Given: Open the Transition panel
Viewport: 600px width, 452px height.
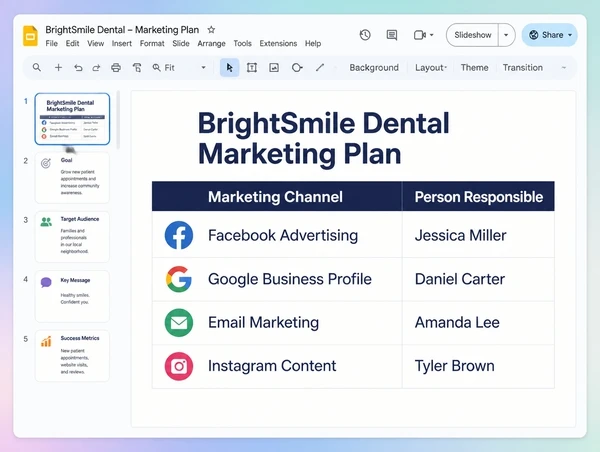Looking at the screenshot, I should (523, 68).
